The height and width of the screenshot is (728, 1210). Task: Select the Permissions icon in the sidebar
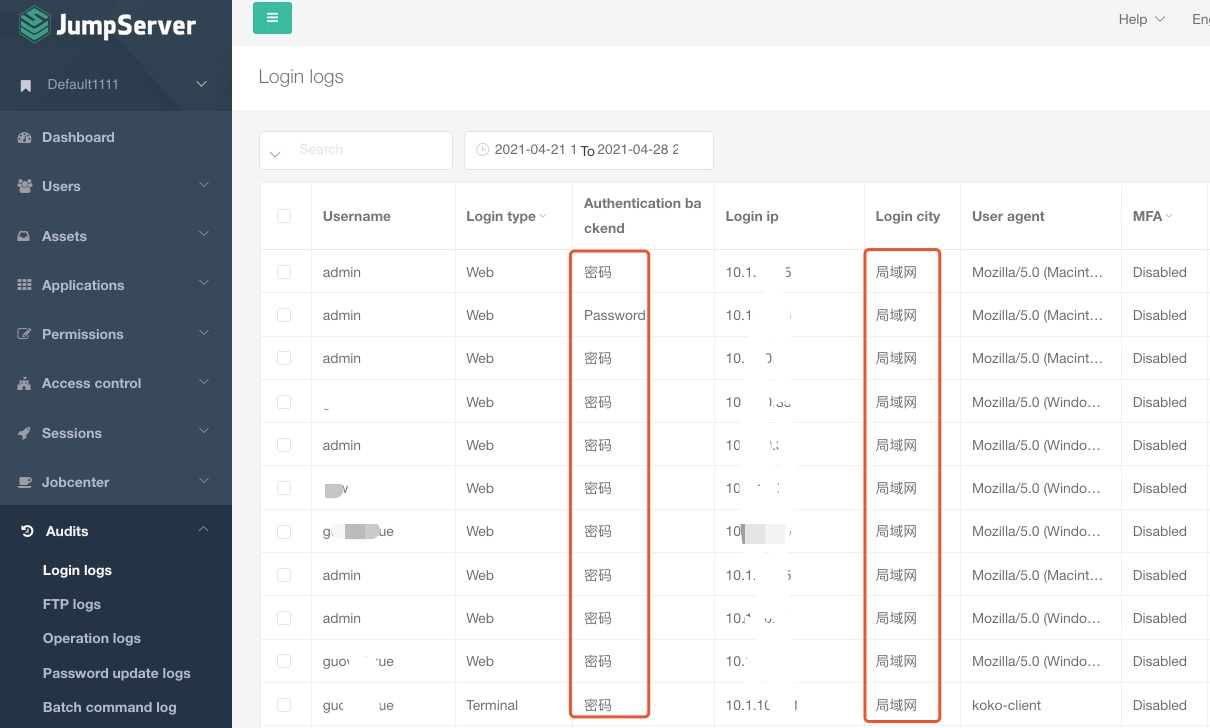tap(22, 334)
